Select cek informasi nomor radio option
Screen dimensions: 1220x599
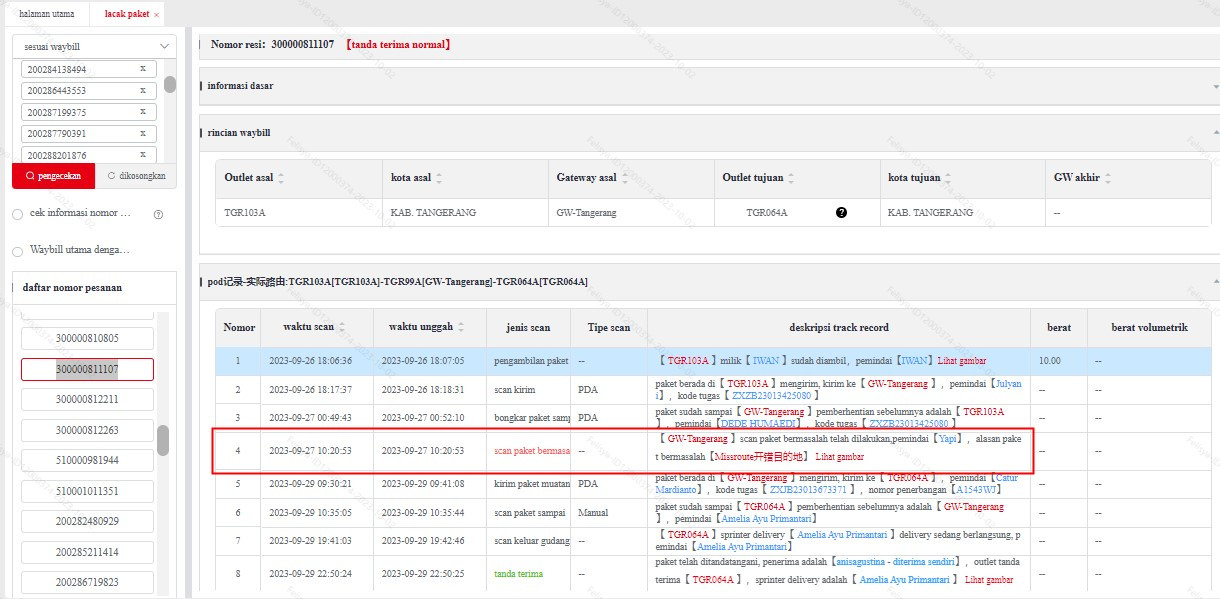[x=17, y=214]
